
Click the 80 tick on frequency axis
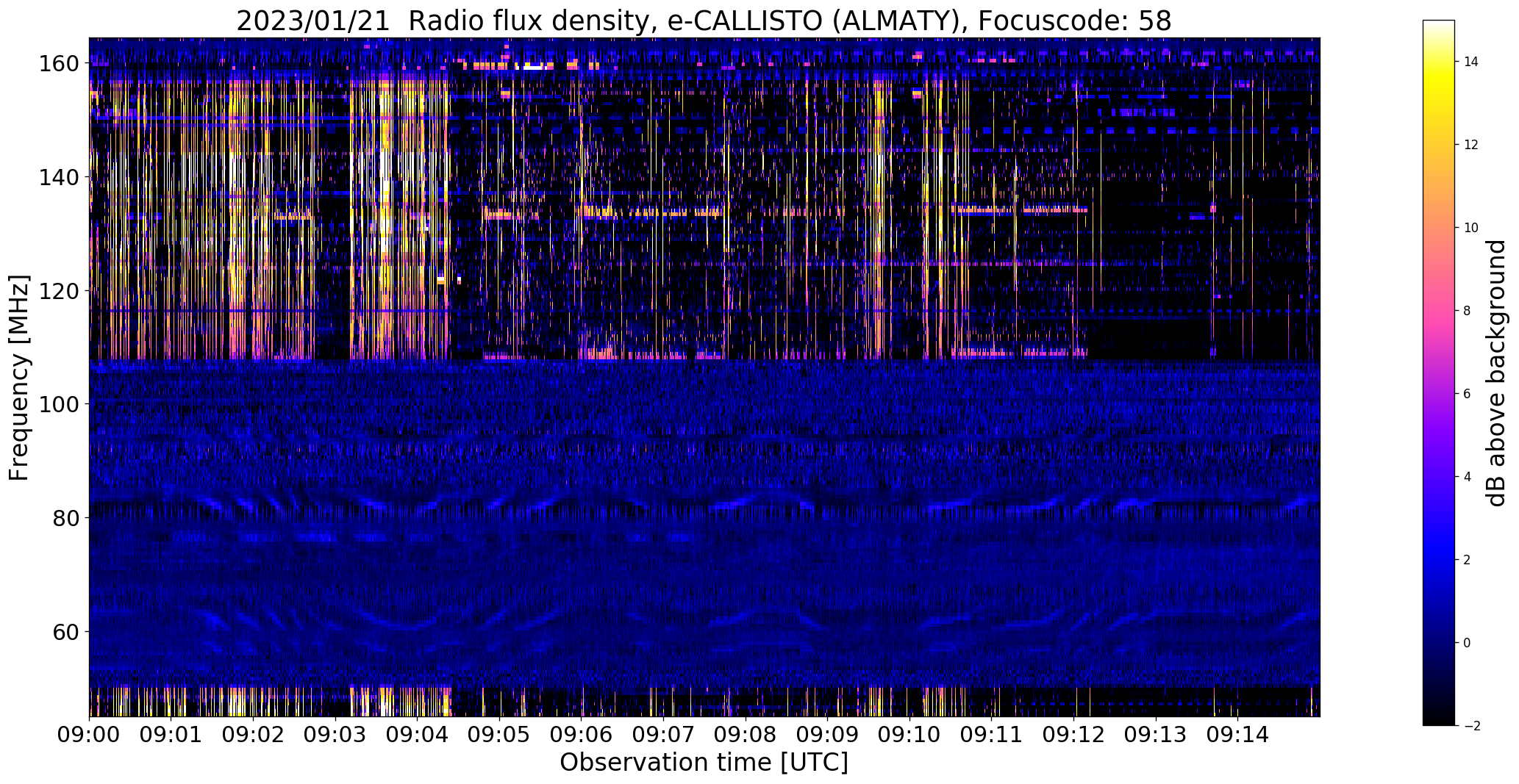click(x=65, y=517)
